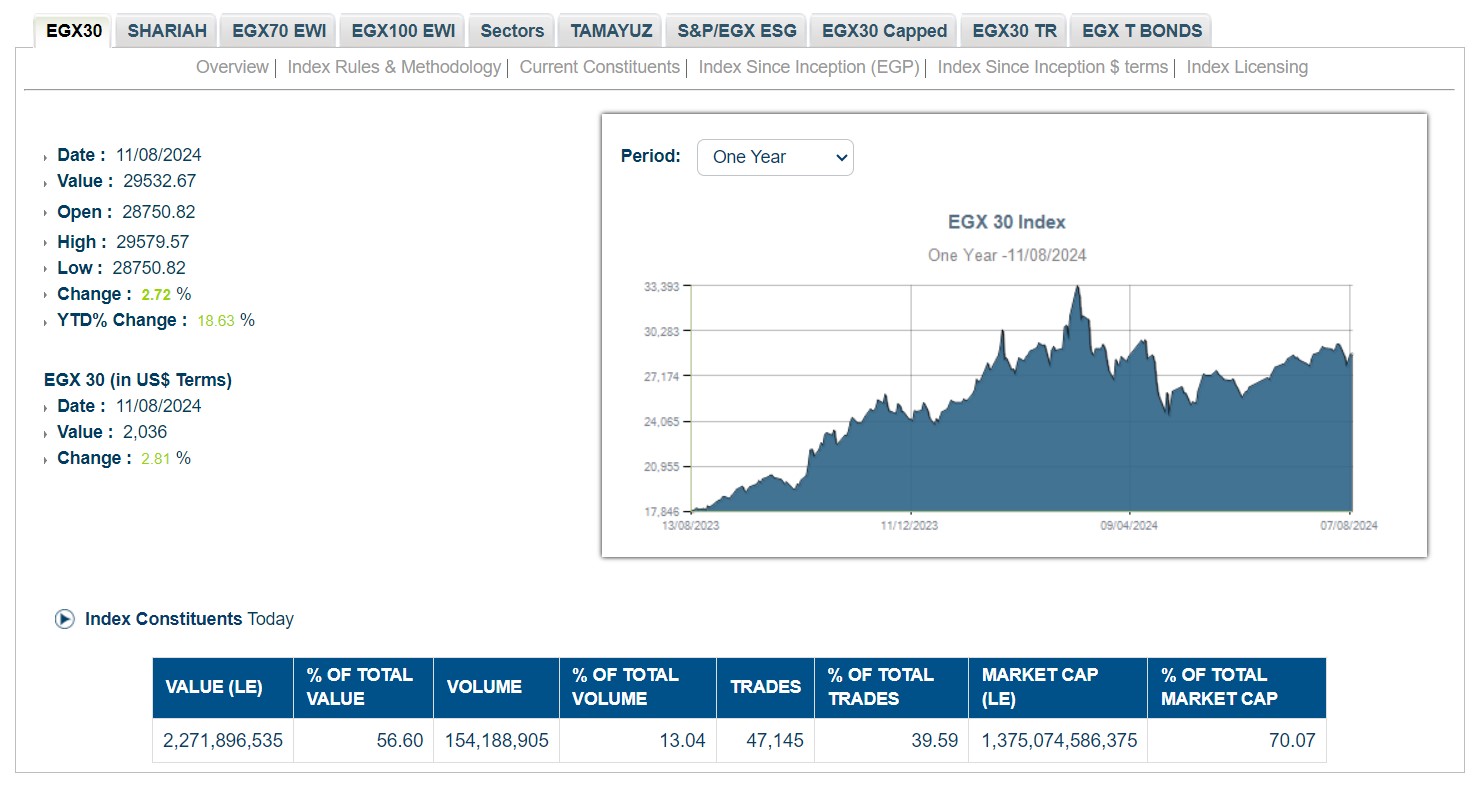Click the US$ Value 2,036
1474x786 pixels.
pyautogui.click(x=145, y=432)
